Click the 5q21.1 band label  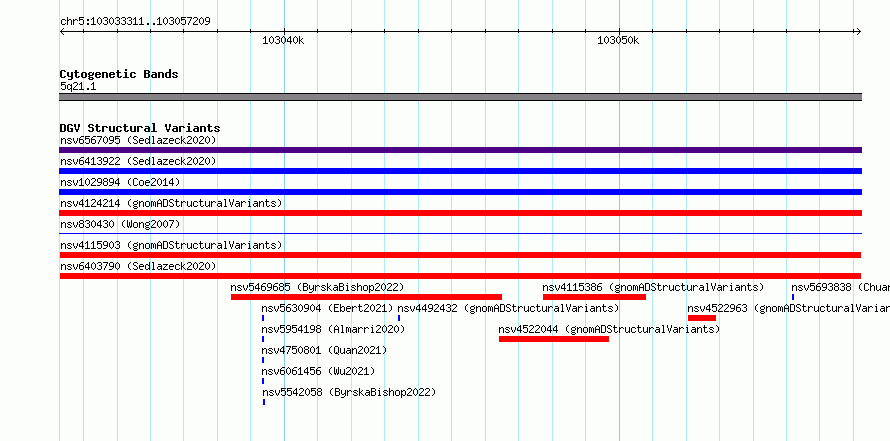pos(78,87)
